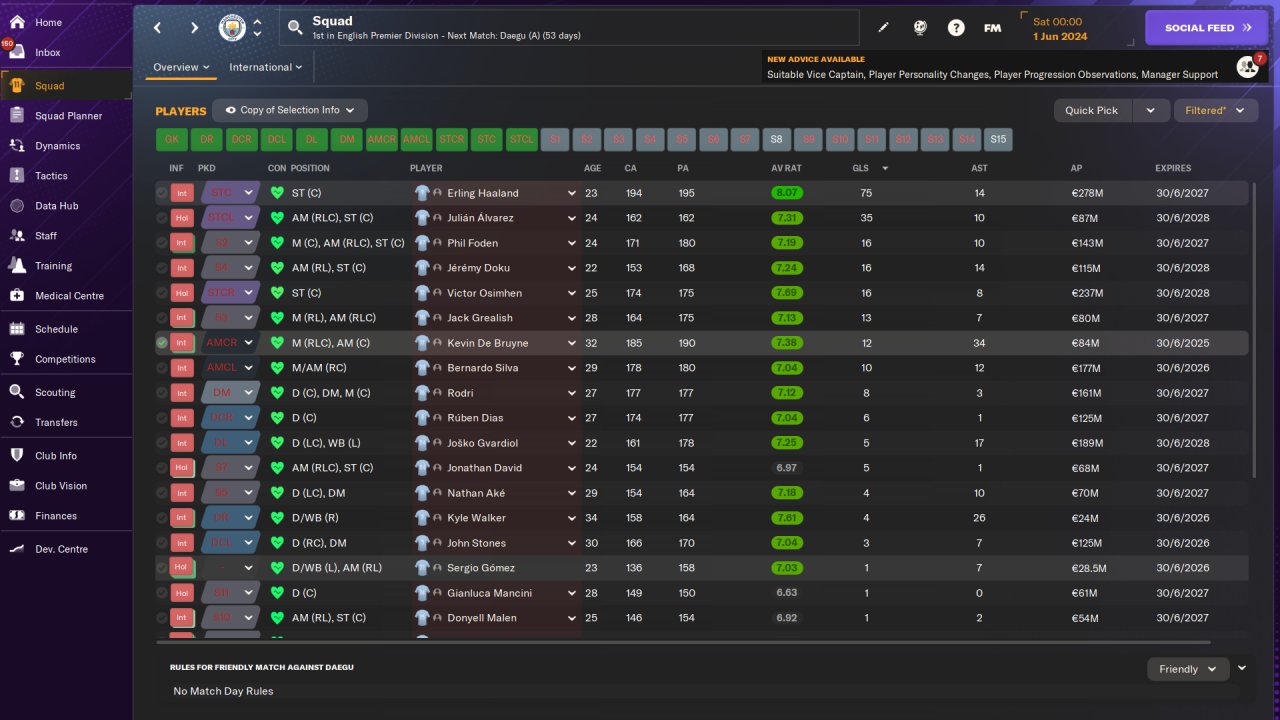The image size is (1280, 720).
Task: Collapse the match rules panel chevron
Action: (x=1242, y=668)
